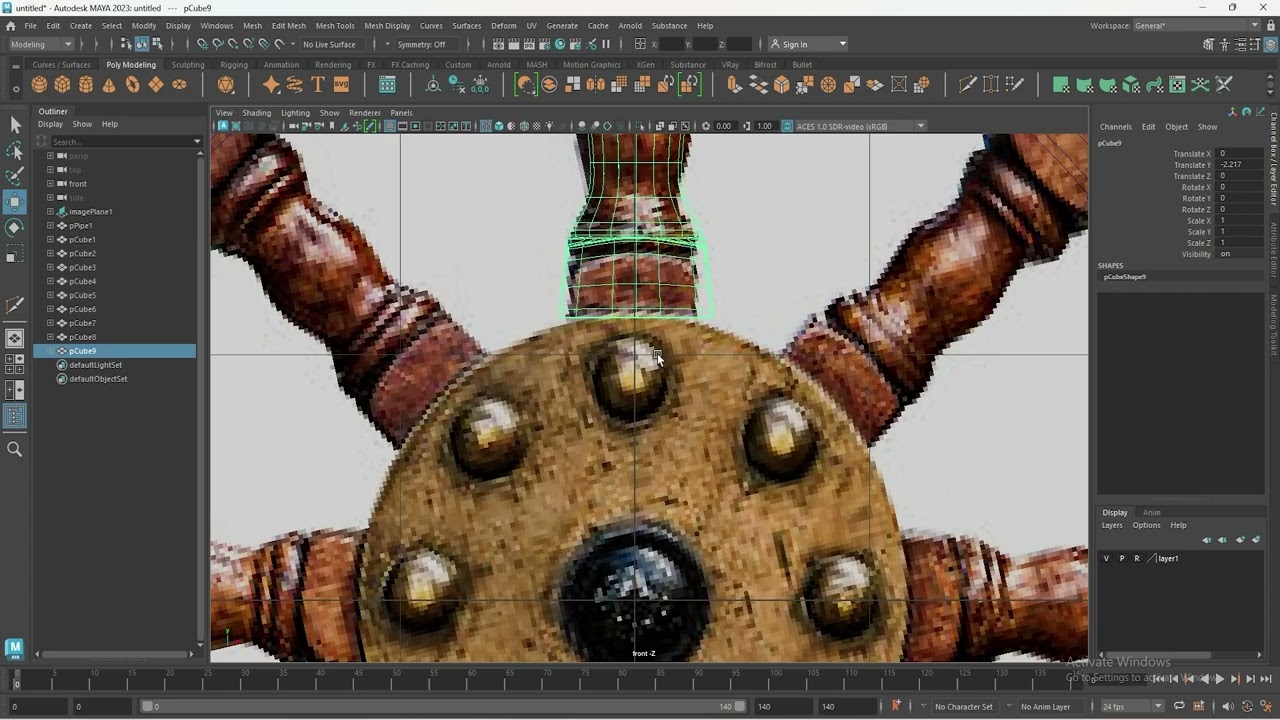The width and height of the screenshot is (1280, 720).
Task: Toggle select by object type mode
Action: tap(142, 44)
